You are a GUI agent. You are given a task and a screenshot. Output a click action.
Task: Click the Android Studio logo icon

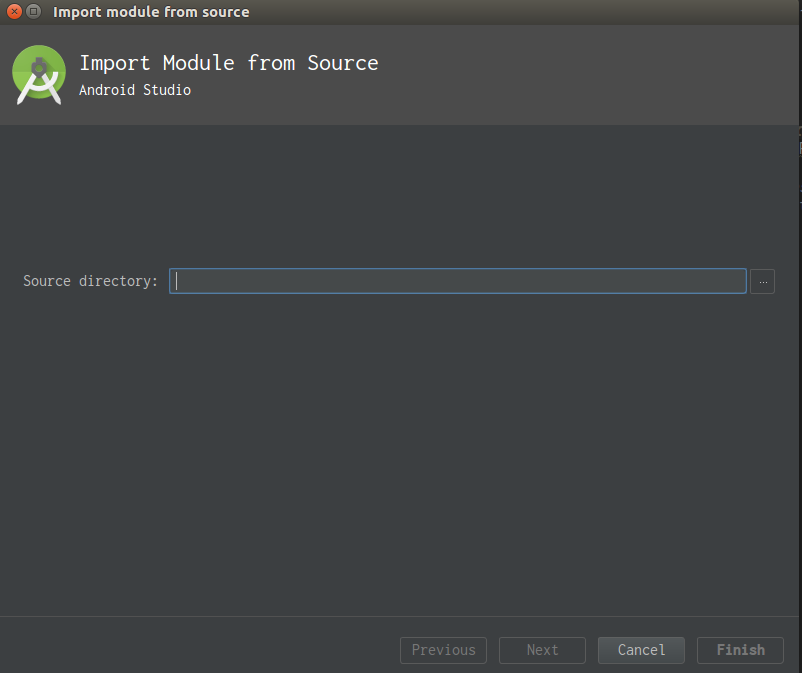point(39,75)
